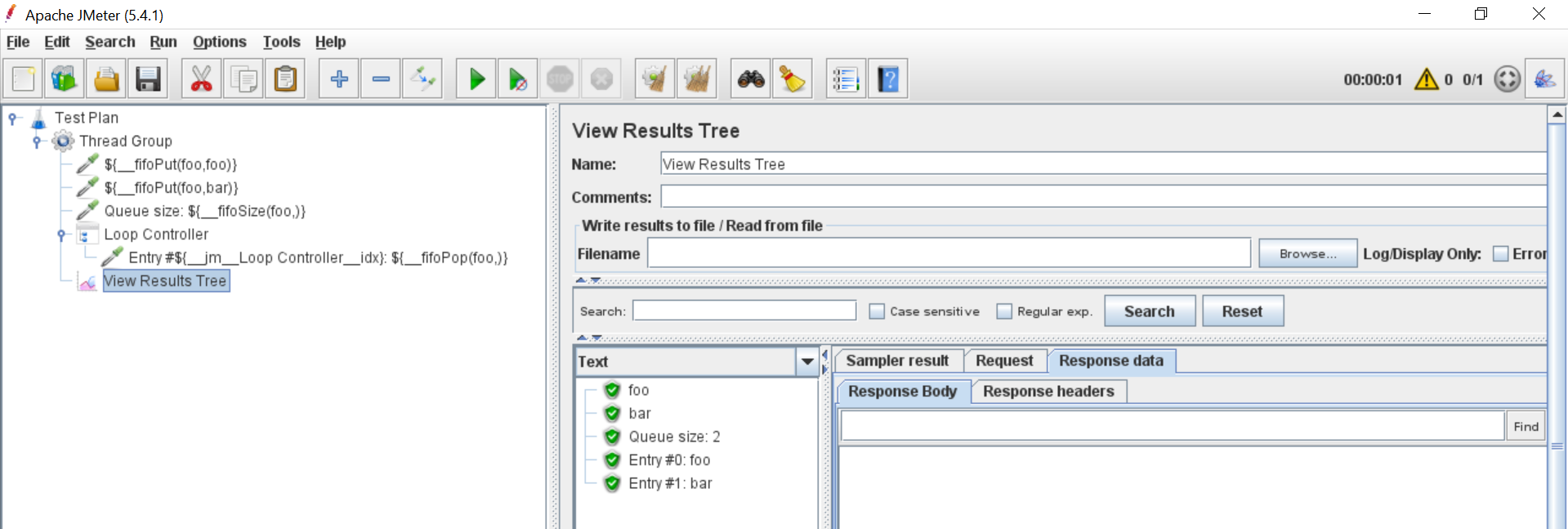Click the Browse... button
This screenshot has height=529, width=1568.
(1307, 254)
